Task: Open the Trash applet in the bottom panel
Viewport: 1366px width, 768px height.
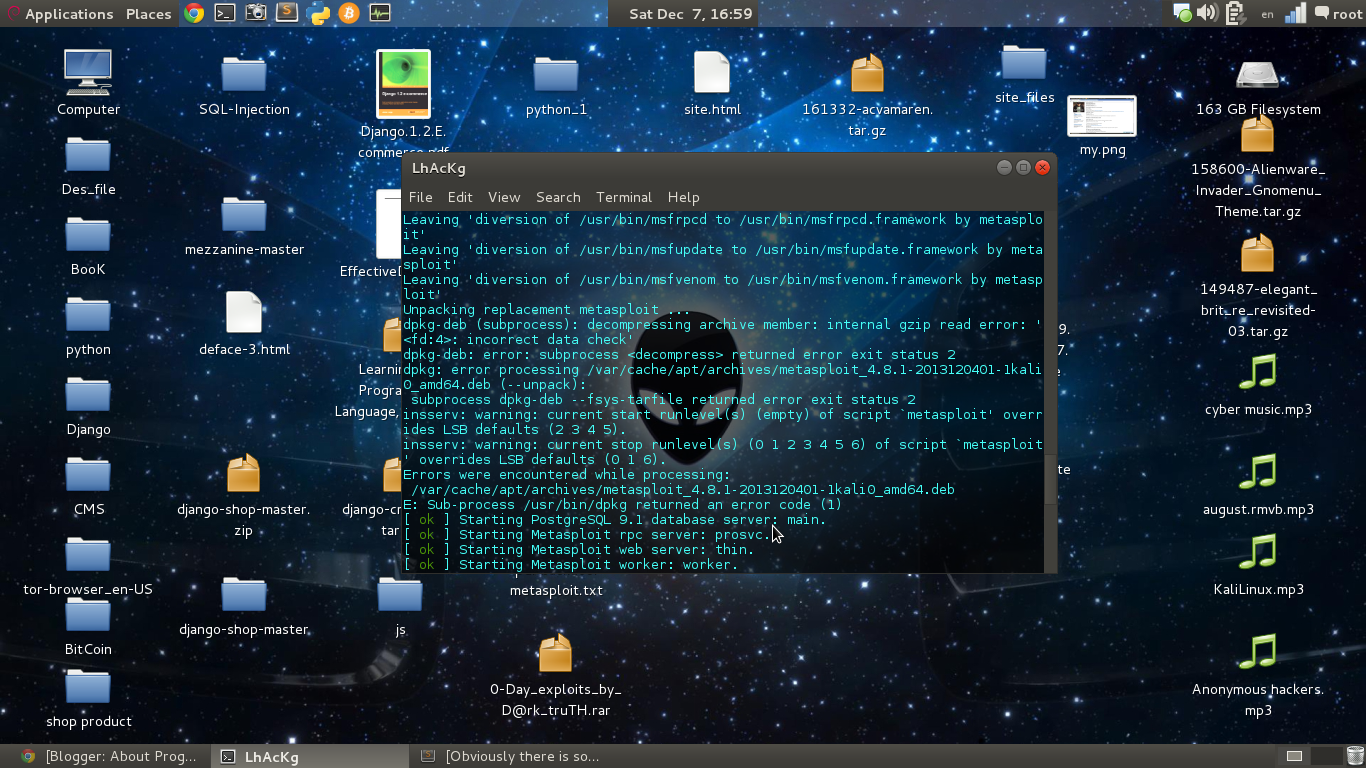Action: tap(1354, 756)
